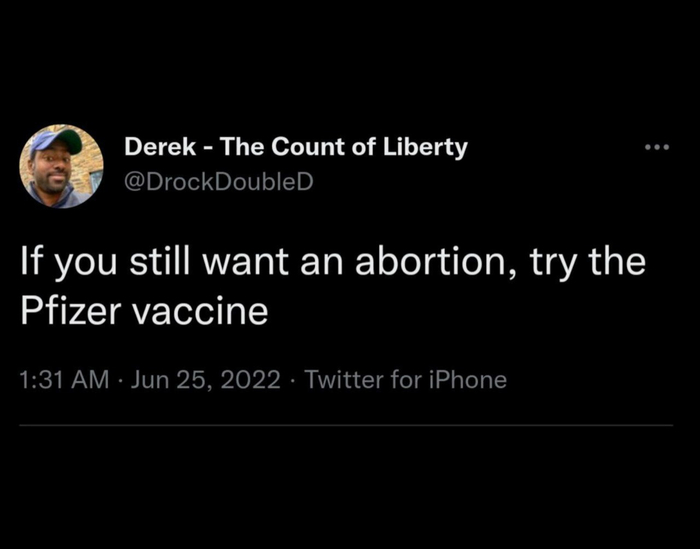Open the three-dot more options menu
This screenshot has height=549, width=700.
(657, 147)
